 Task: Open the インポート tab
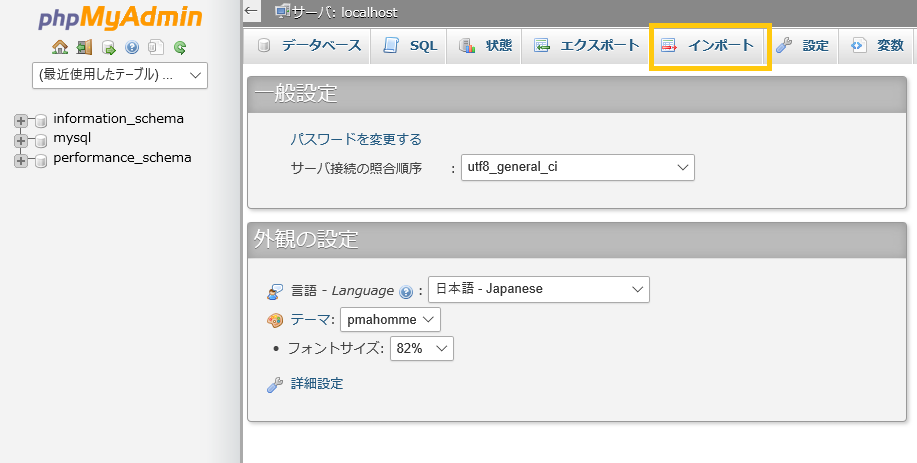pos(709,46)
